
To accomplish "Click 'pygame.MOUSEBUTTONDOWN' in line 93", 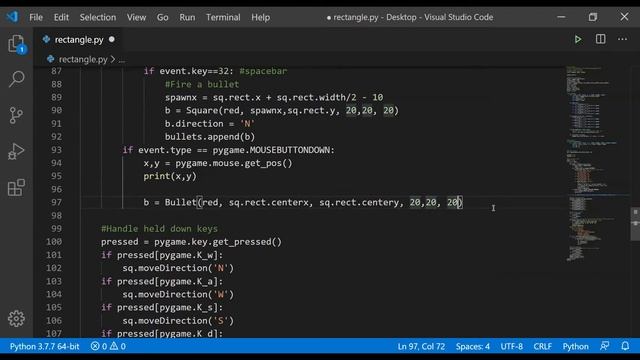I will click(x=272, y=150).
